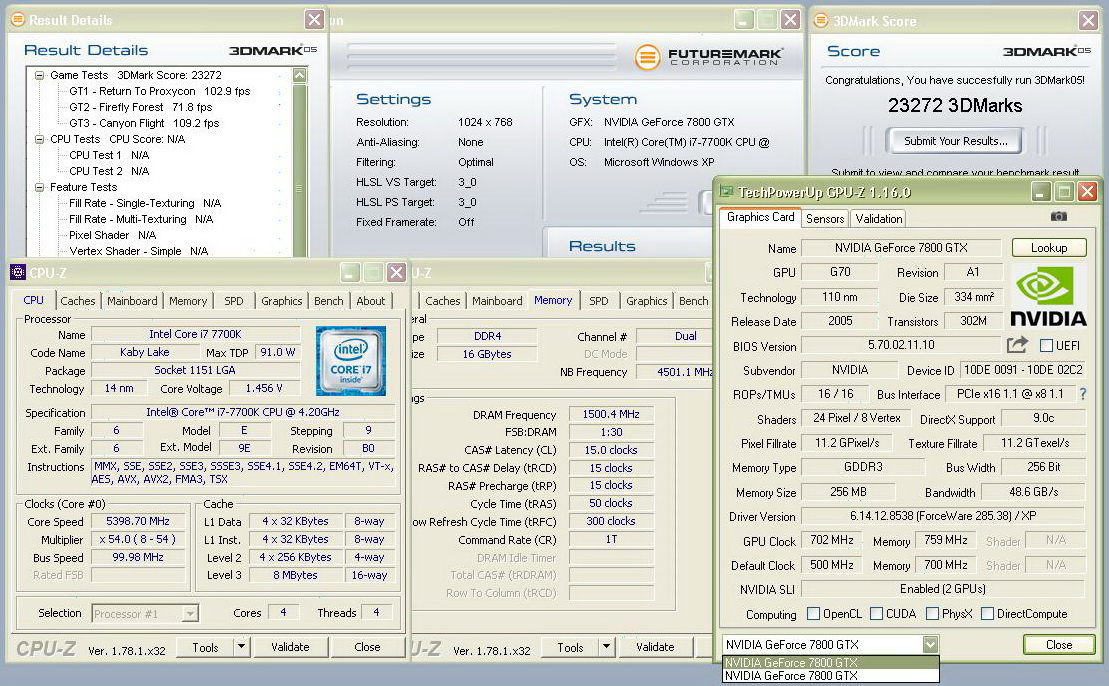Select the CPU Test 1 row
Screen dimensions: 1109x686
coord(109,155)
